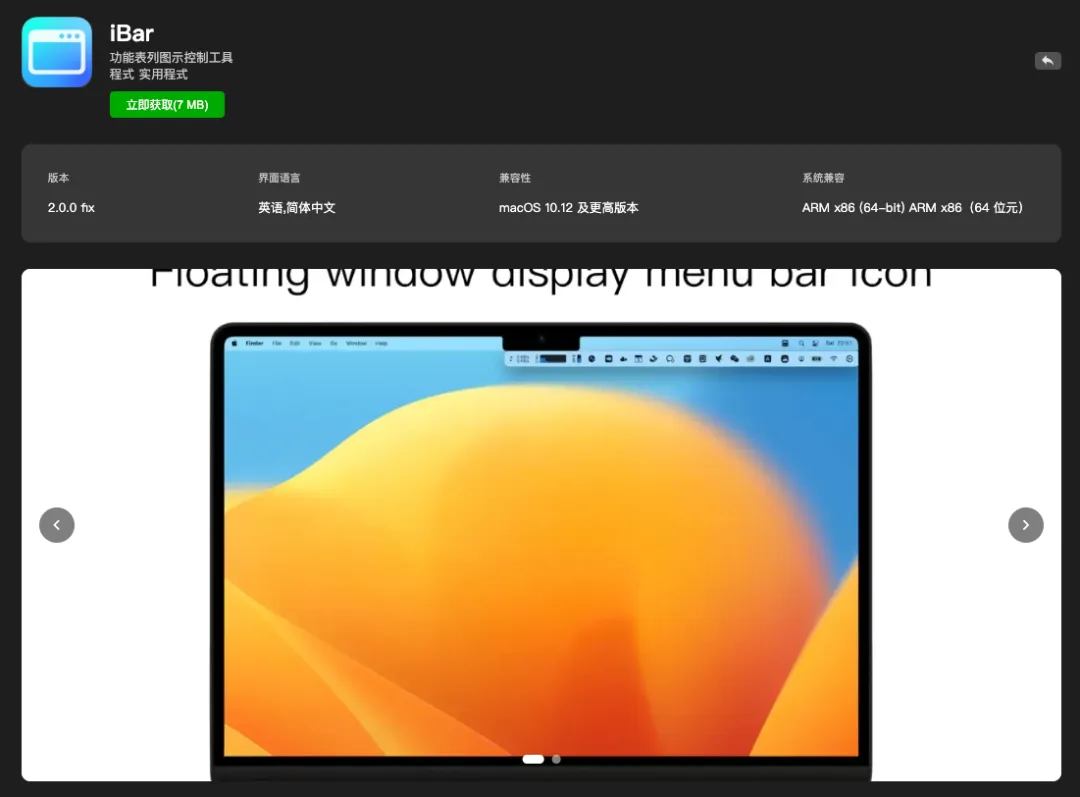The image size is (1080, 797).
Task: Click the subtitle 功能表列图示控制工具
Action: 171,57
